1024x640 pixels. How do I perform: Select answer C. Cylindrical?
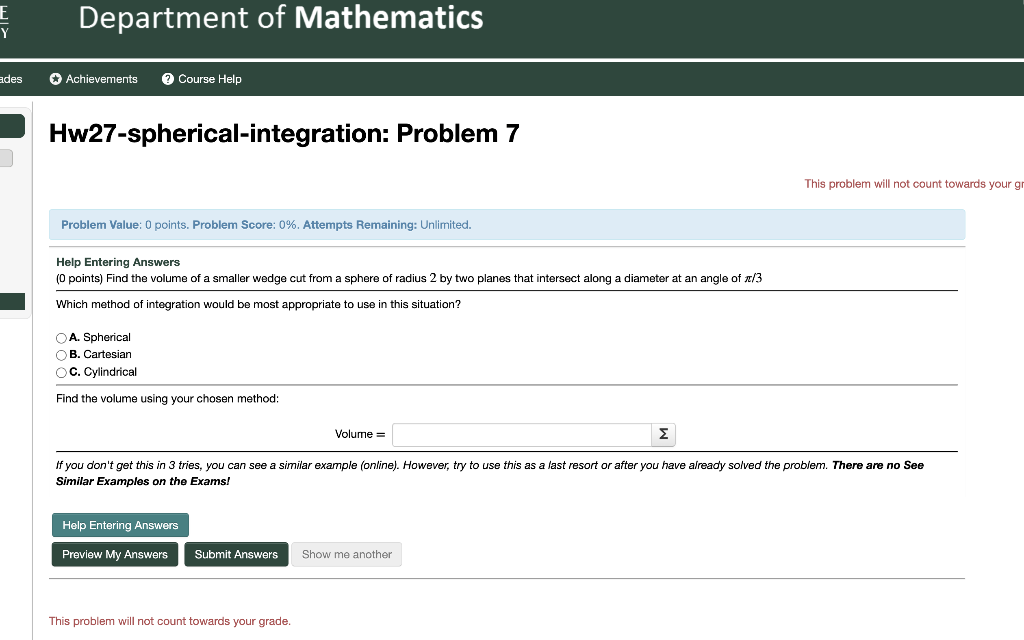61,372
